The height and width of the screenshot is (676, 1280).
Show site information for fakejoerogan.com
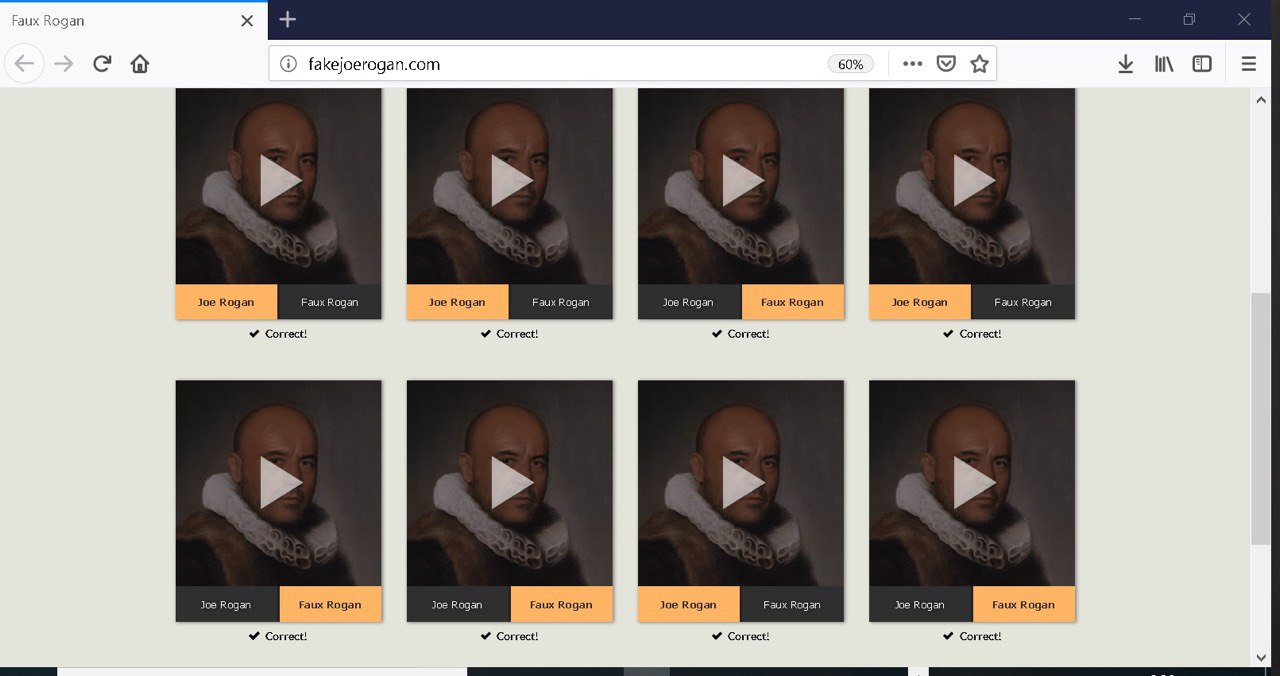click(288, 64)
